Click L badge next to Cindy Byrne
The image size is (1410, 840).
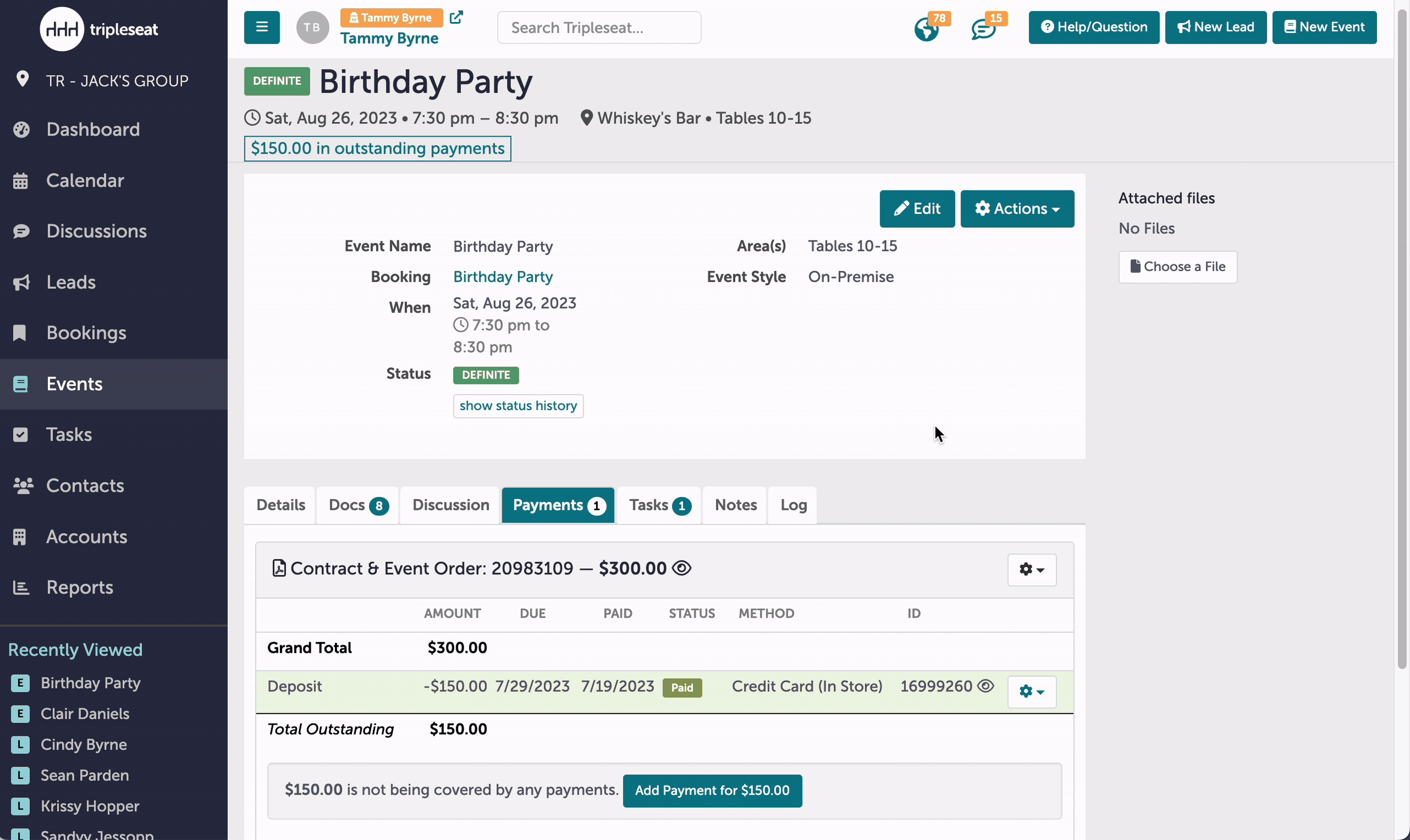click(20, 744)
